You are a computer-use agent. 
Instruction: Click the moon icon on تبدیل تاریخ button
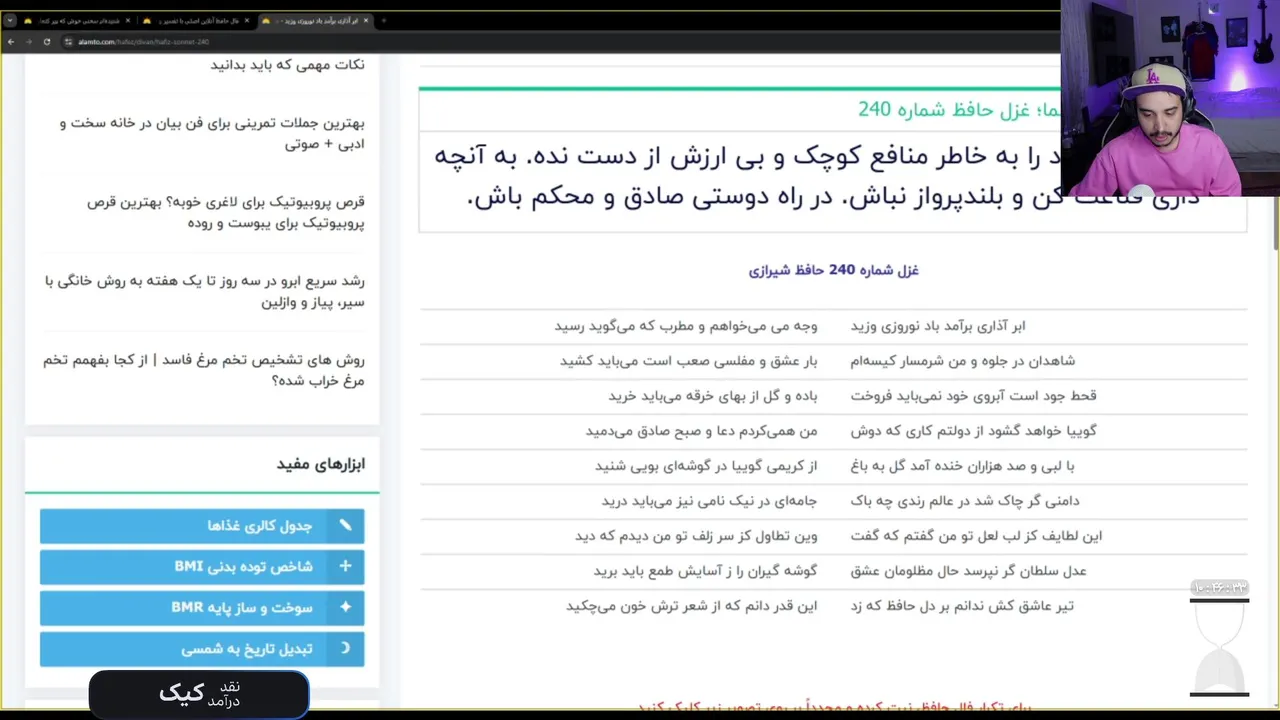(x=345, y=648)
